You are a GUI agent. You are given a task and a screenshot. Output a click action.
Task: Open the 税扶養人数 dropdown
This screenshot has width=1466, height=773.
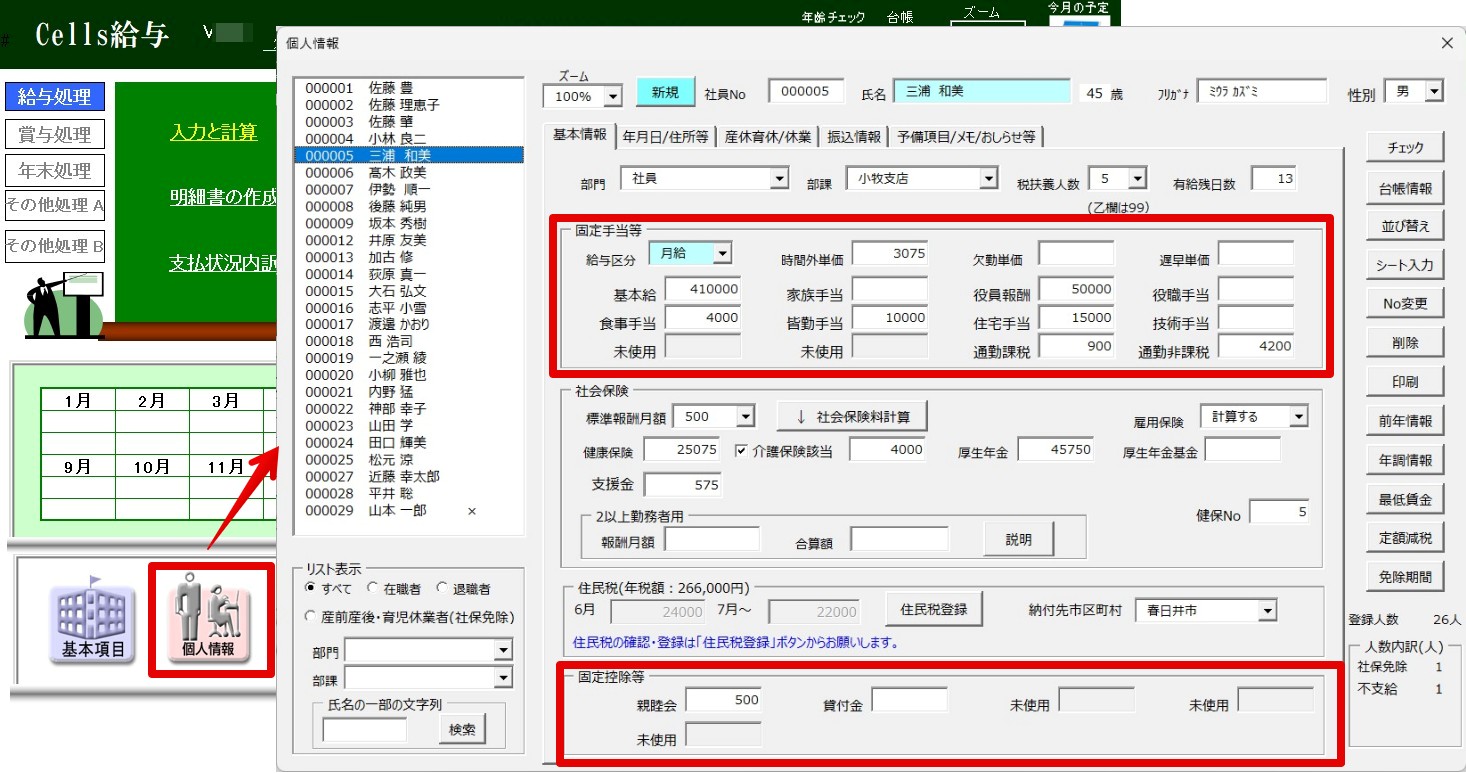pos(1137,180)
